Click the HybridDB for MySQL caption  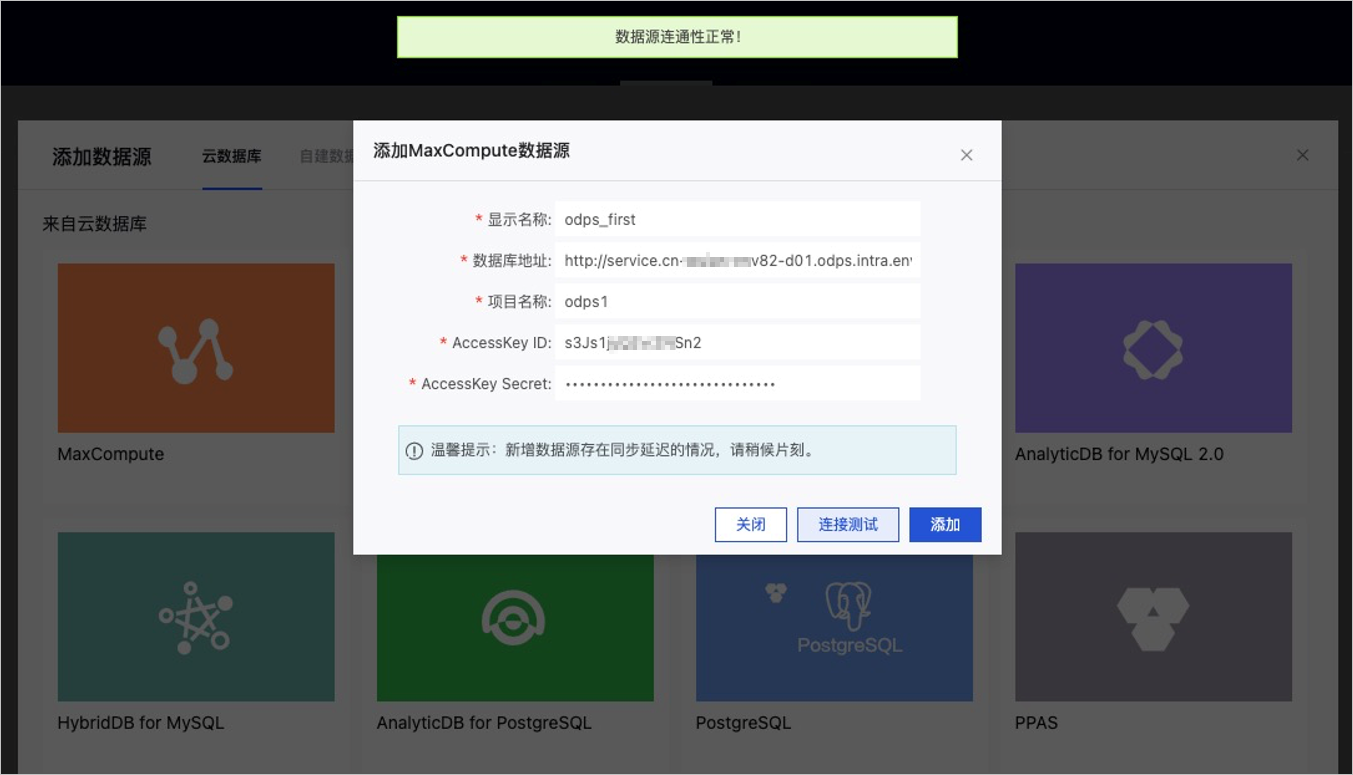pyautogui.click(x=141, y=722)
